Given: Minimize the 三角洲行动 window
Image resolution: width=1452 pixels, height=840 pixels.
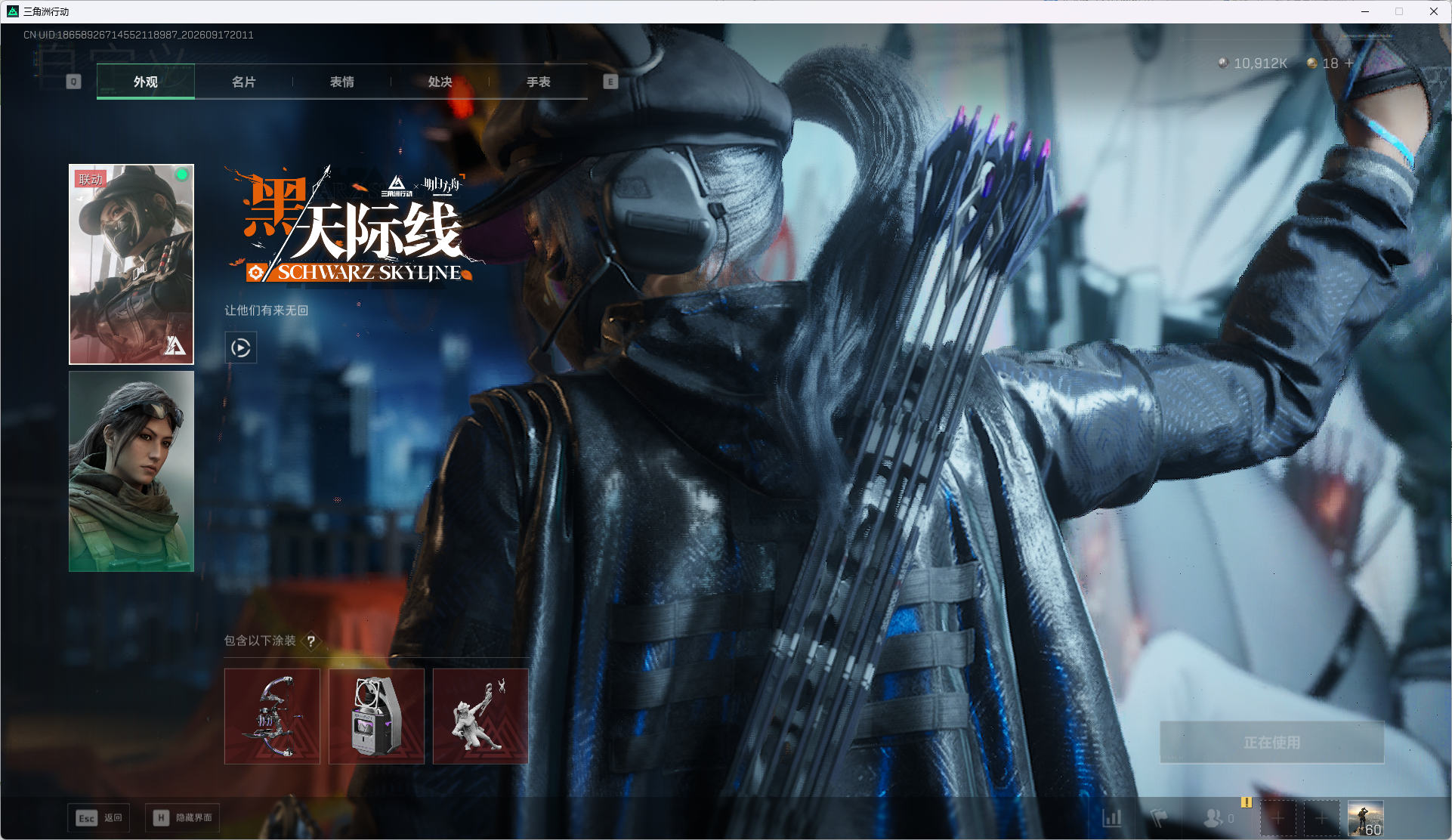Looking at the screenshot, I should point(1365,11).
